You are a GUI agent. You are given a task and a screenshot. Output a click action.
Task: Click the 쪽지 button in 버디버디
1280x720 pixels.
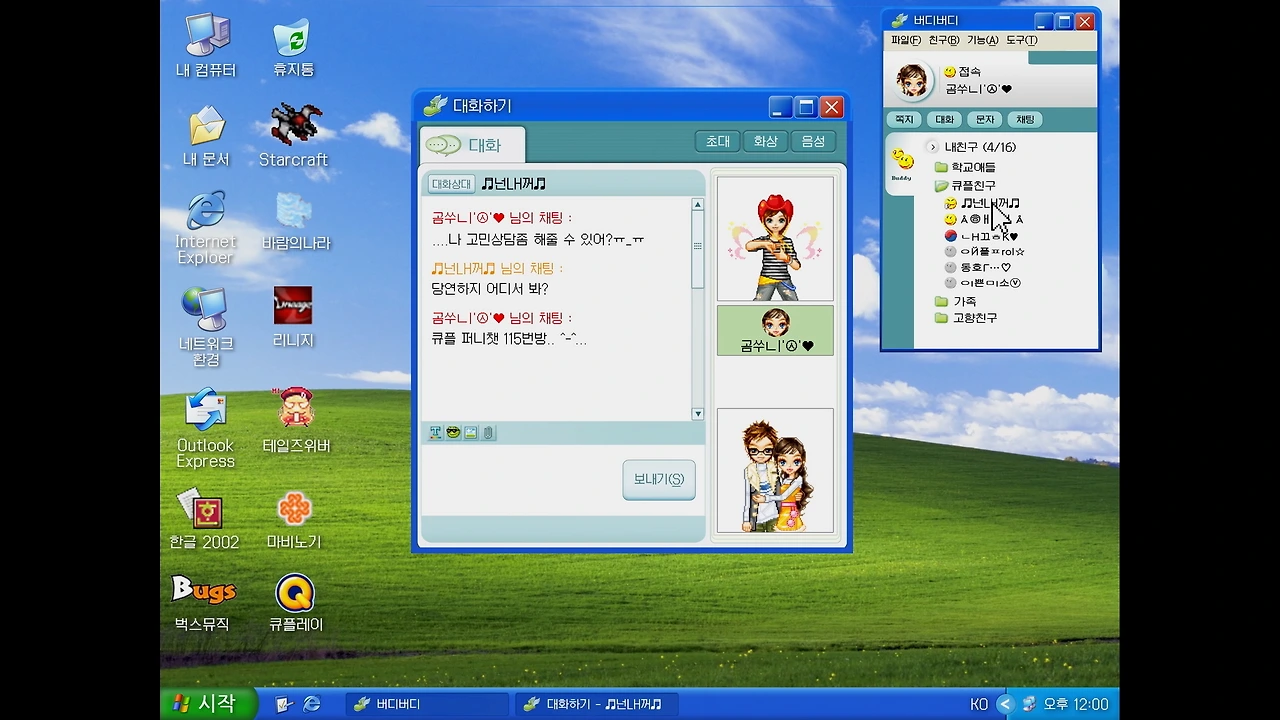click(904, 120)
